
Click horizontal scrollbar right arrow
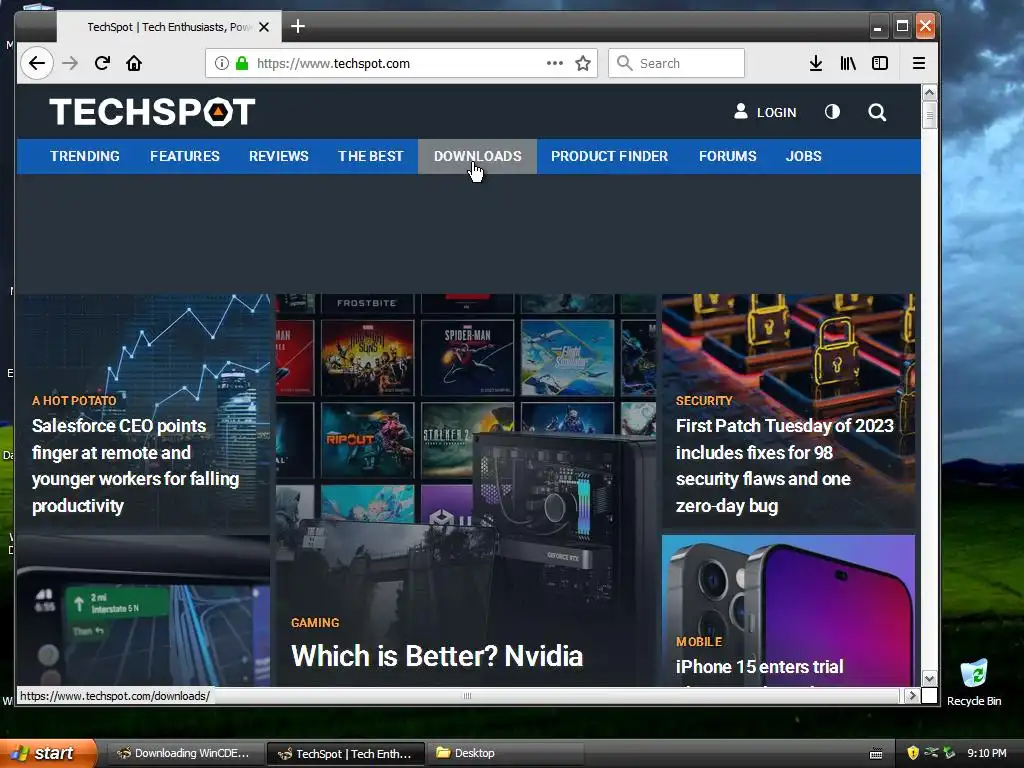click(912, 696)
